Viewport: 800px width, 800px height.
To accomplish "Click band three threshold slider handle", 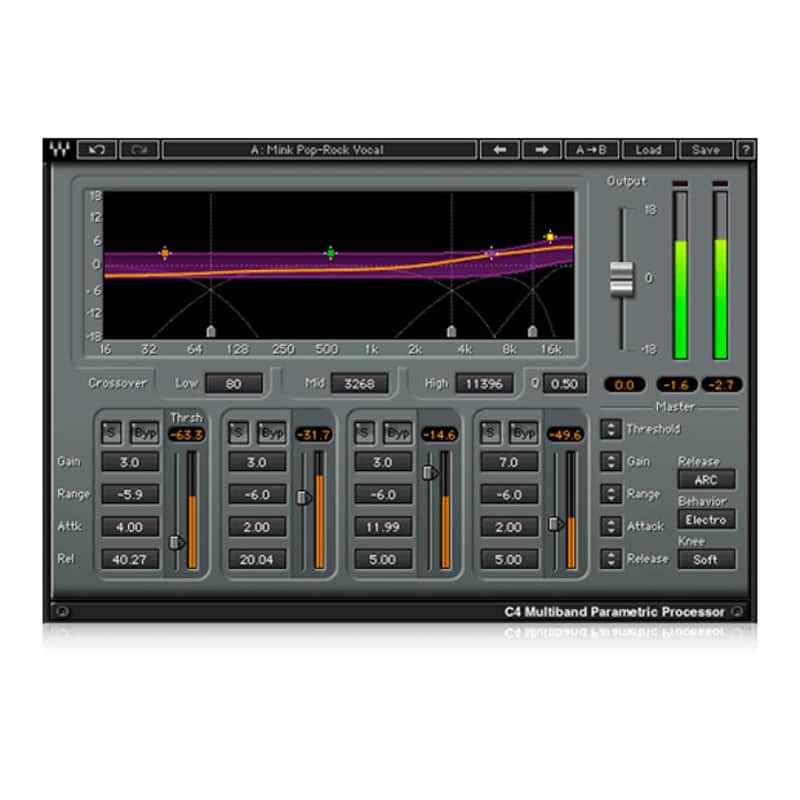I will pos(430,473).
